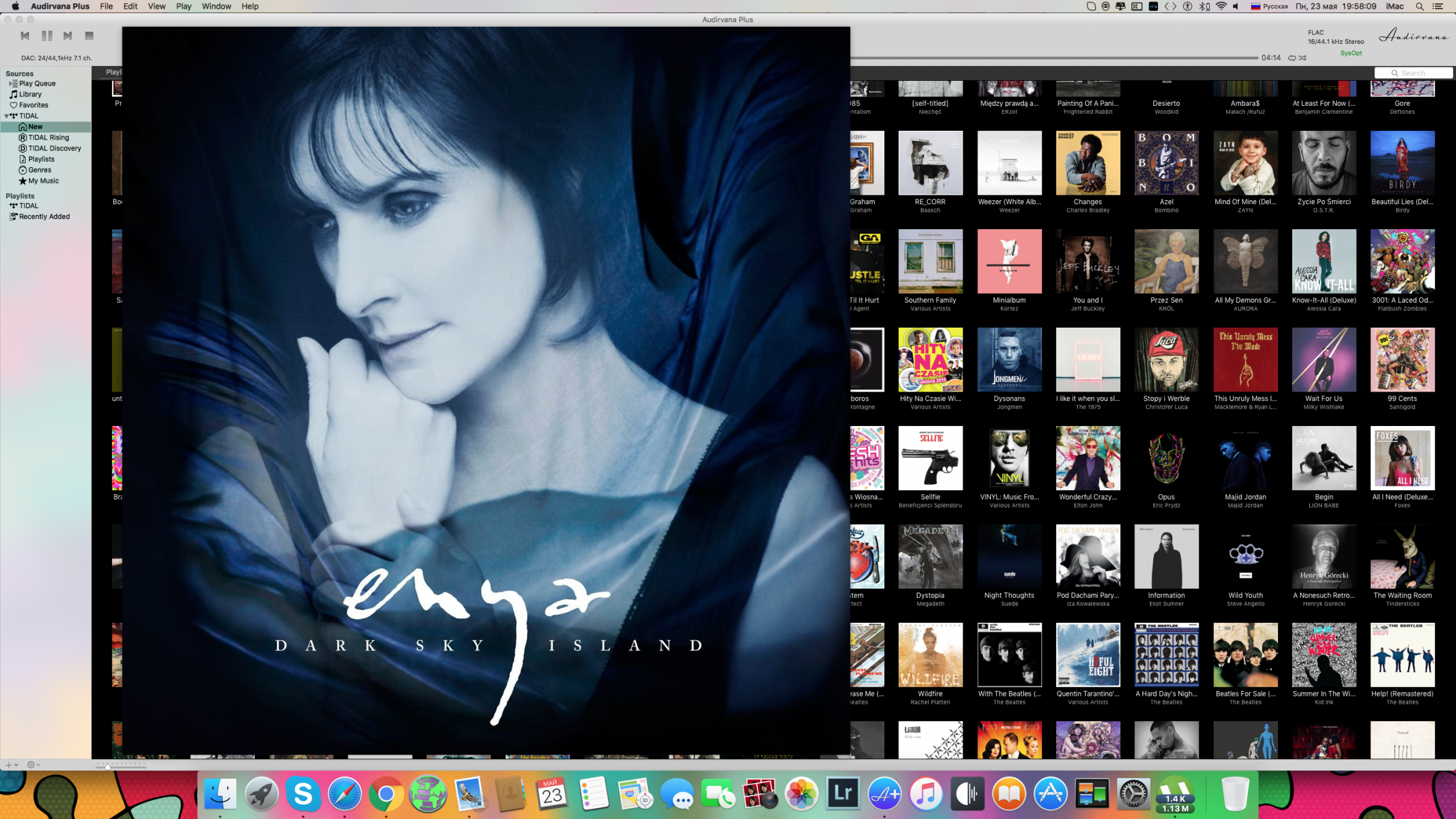Open Playlists under TIDAL sources
The width and height of the screenshot is (1456, 819).
pyautogui.click(x=40, y=159)
